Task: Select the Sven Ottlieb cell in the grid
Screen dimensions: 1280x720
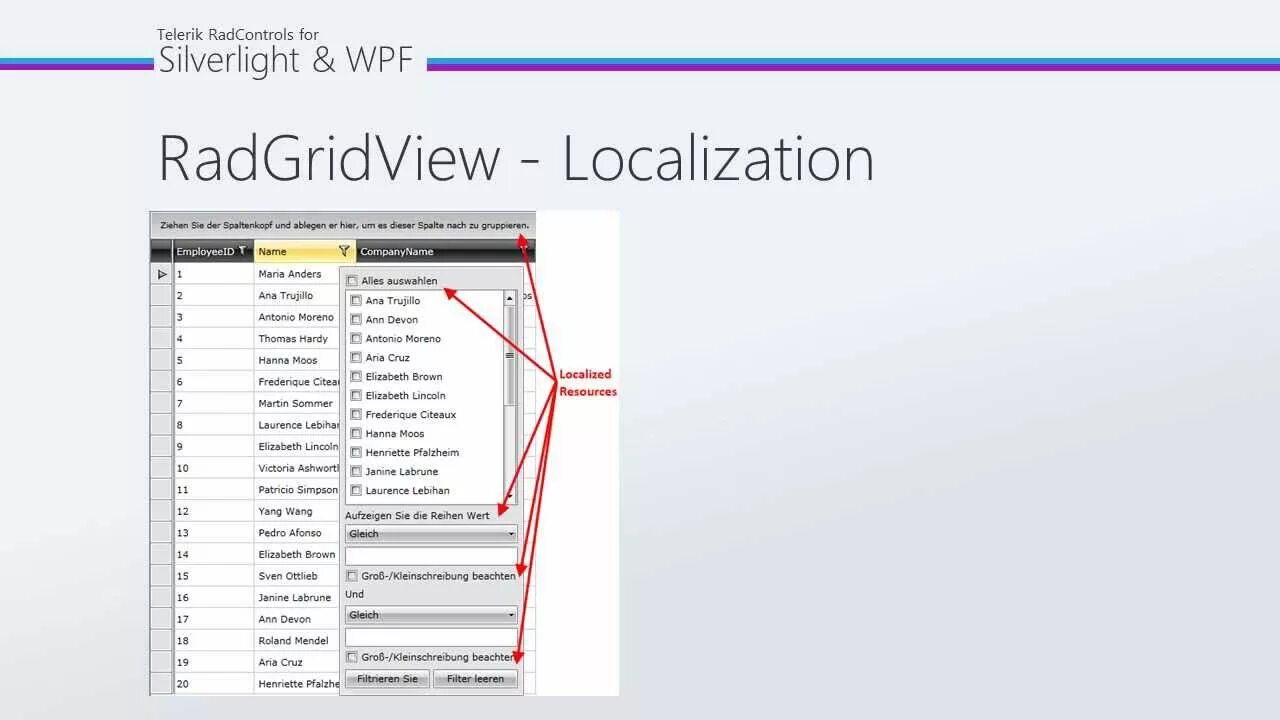Action: pyautogui.click(x=296, y=576)
